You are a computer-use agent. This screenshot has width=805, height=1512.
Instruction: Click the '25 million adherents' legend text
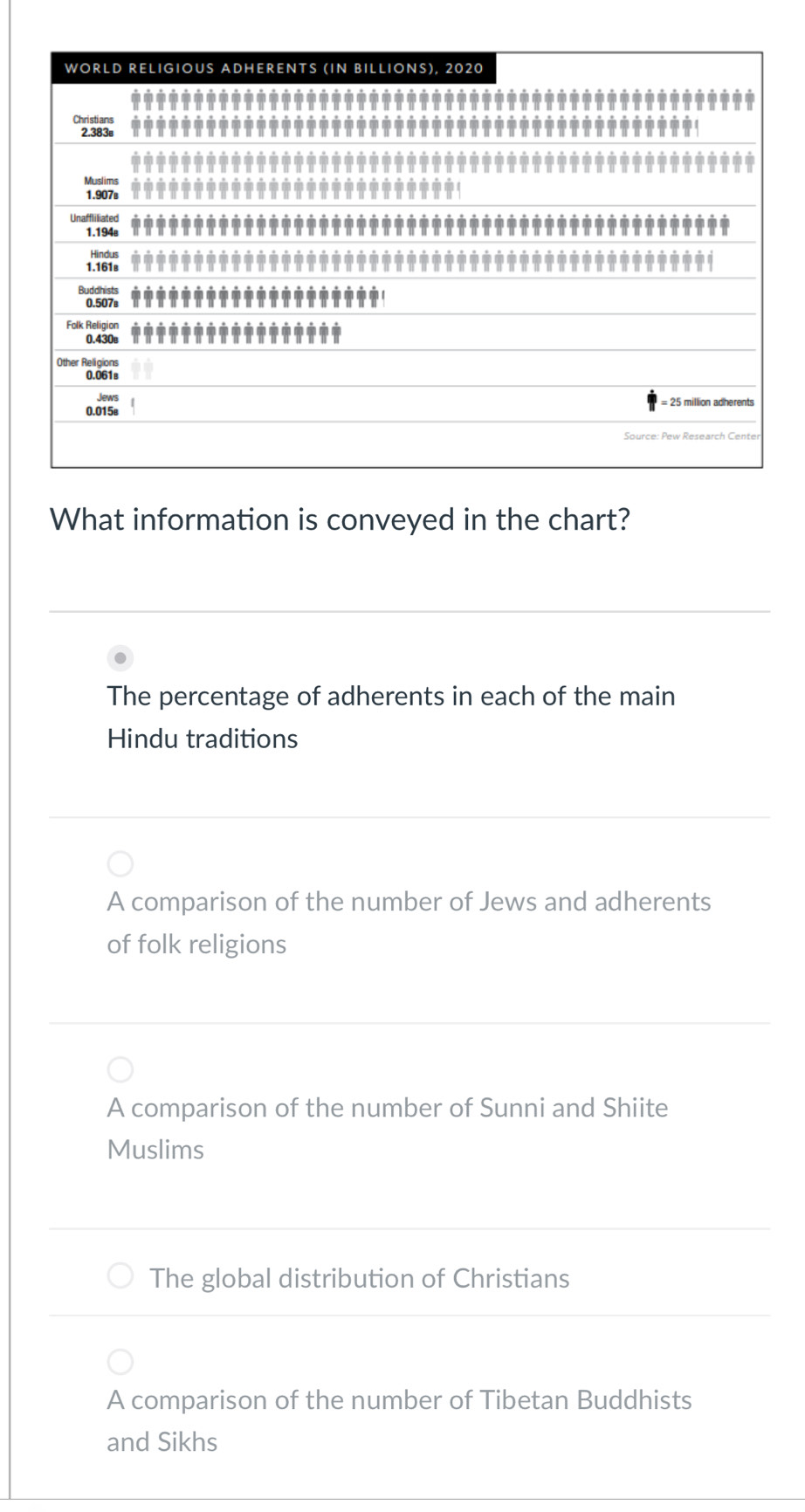tap(708, 402)
